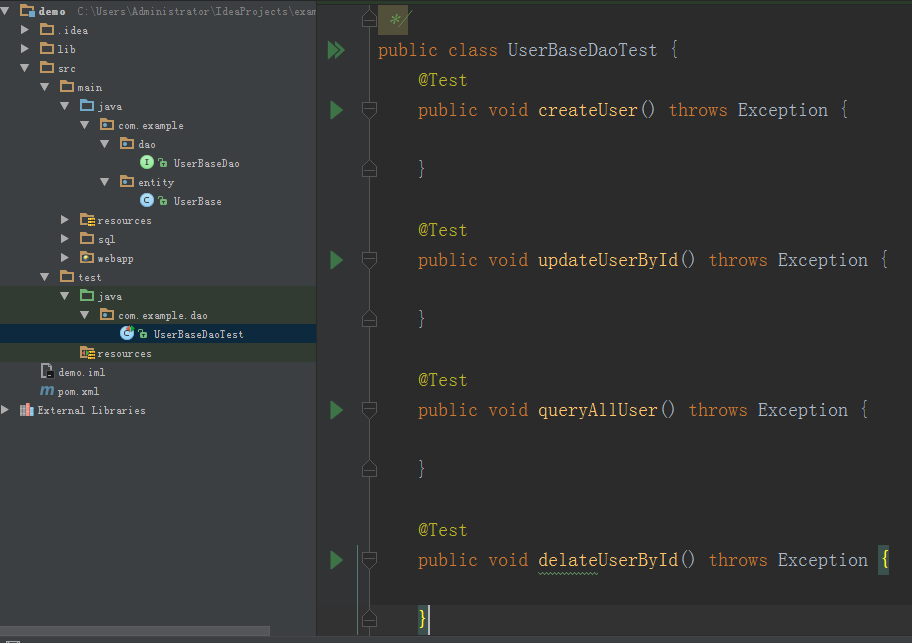The width and height of the screenshot is (912, 643).
Task: Click the .idea folder icon
Action: [47, 29]
